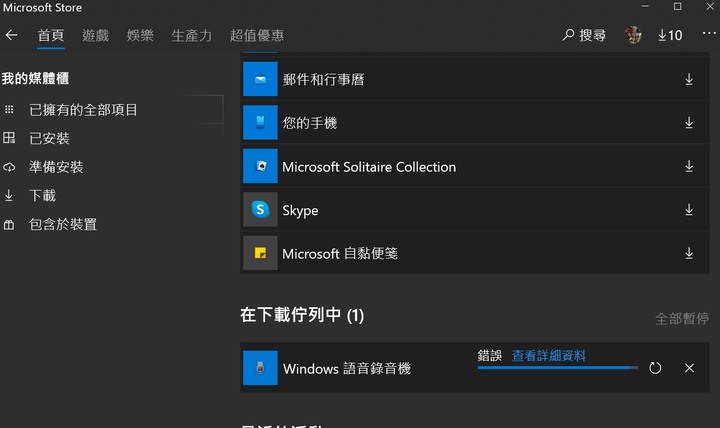The image size is (720, 428).
Task: Click the download arrow icon beside 下載
Action: [x=9, y=196]
